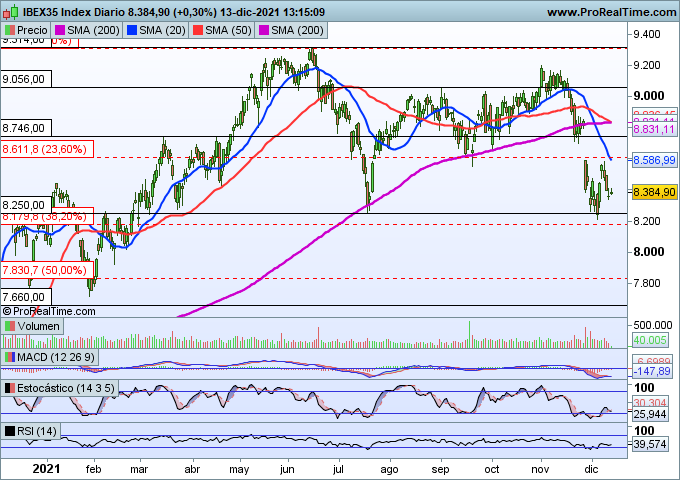
Task: Click the 100 scale label in Estocástico panel
Action: pos(644,388)
